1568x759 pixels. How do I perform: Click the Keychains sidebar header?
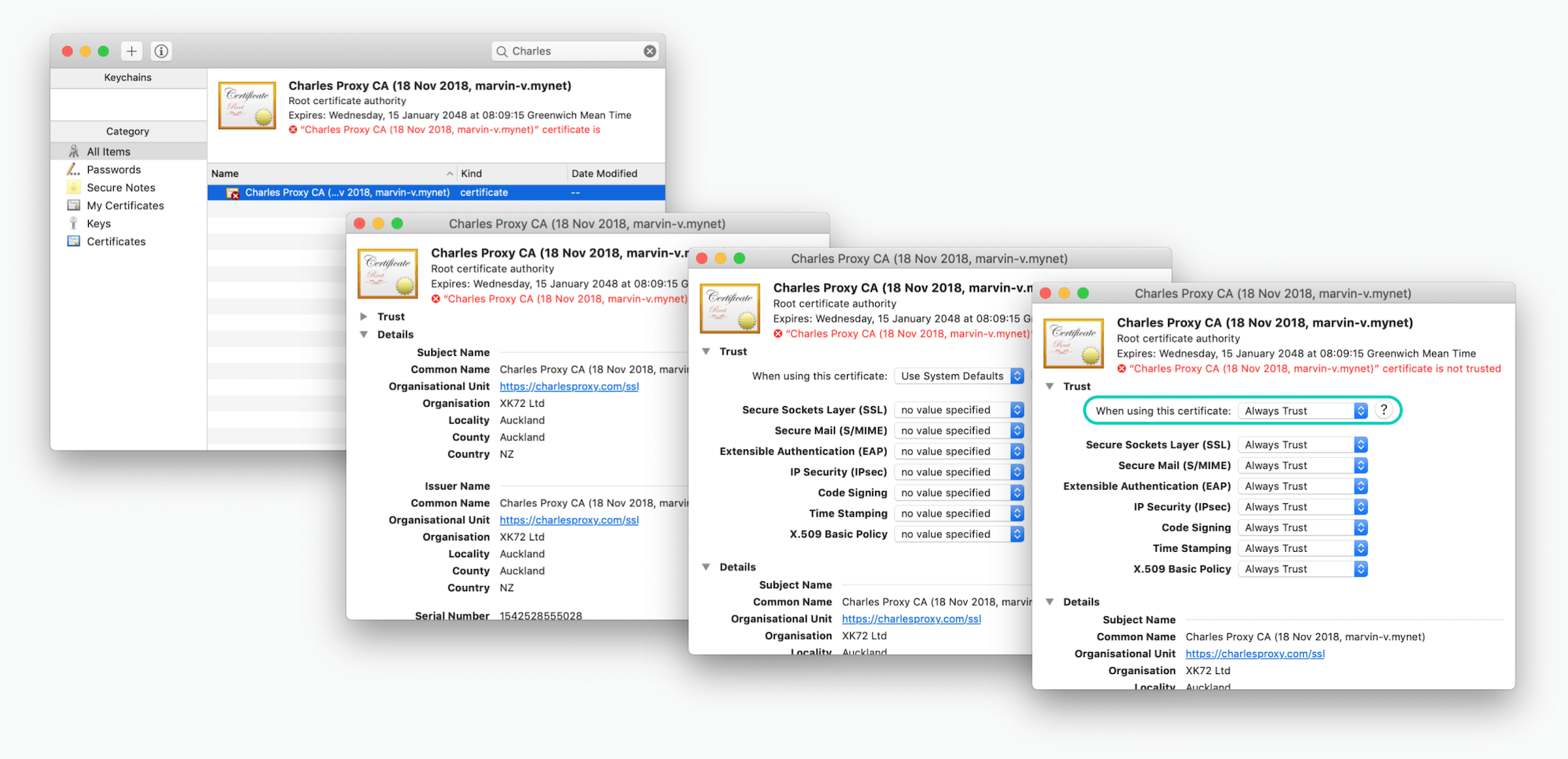point(128,77)
